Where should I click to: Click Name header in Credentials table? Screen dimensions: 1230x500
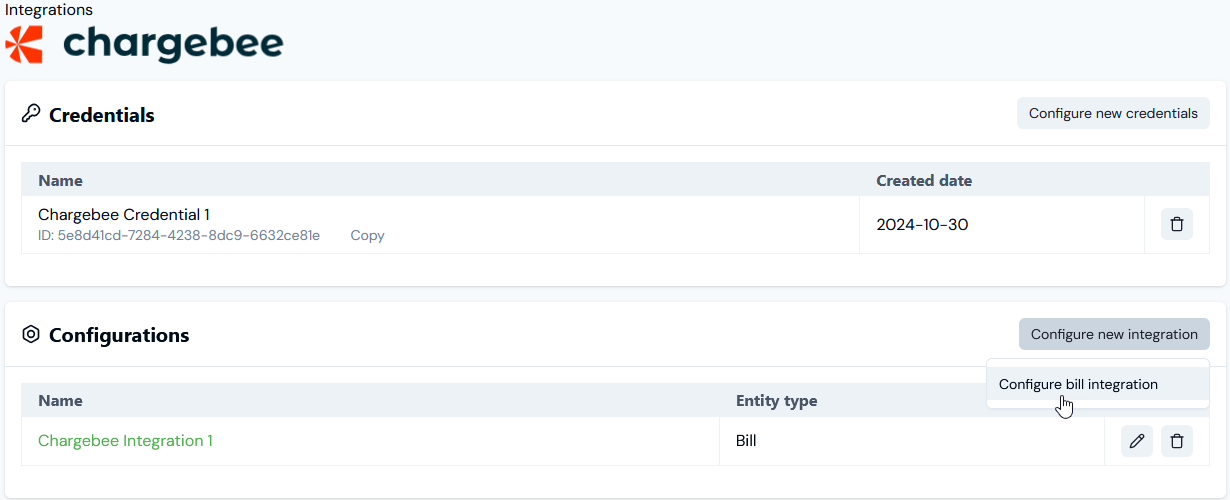pos(60,181)
